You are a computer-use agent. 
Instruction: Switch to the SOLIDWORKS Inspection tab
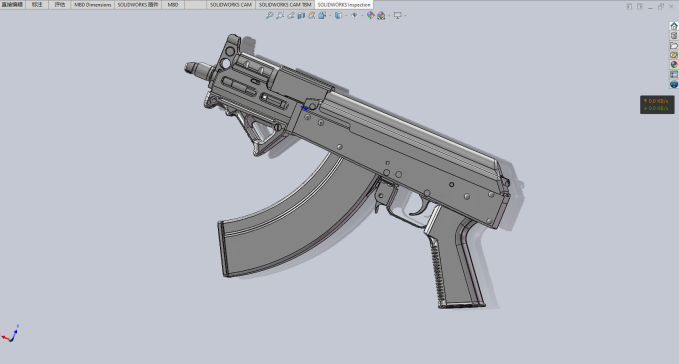coord(344,5)
